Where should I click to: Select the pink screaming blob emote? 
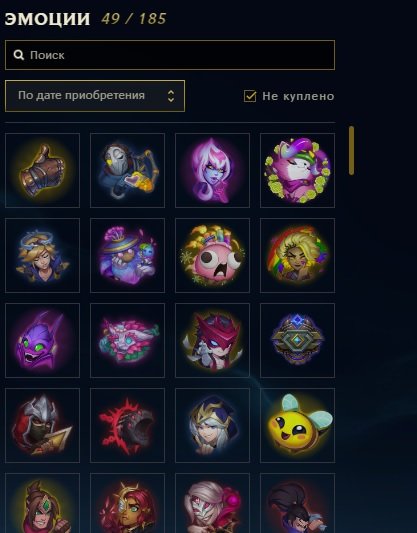pos(212,255)
